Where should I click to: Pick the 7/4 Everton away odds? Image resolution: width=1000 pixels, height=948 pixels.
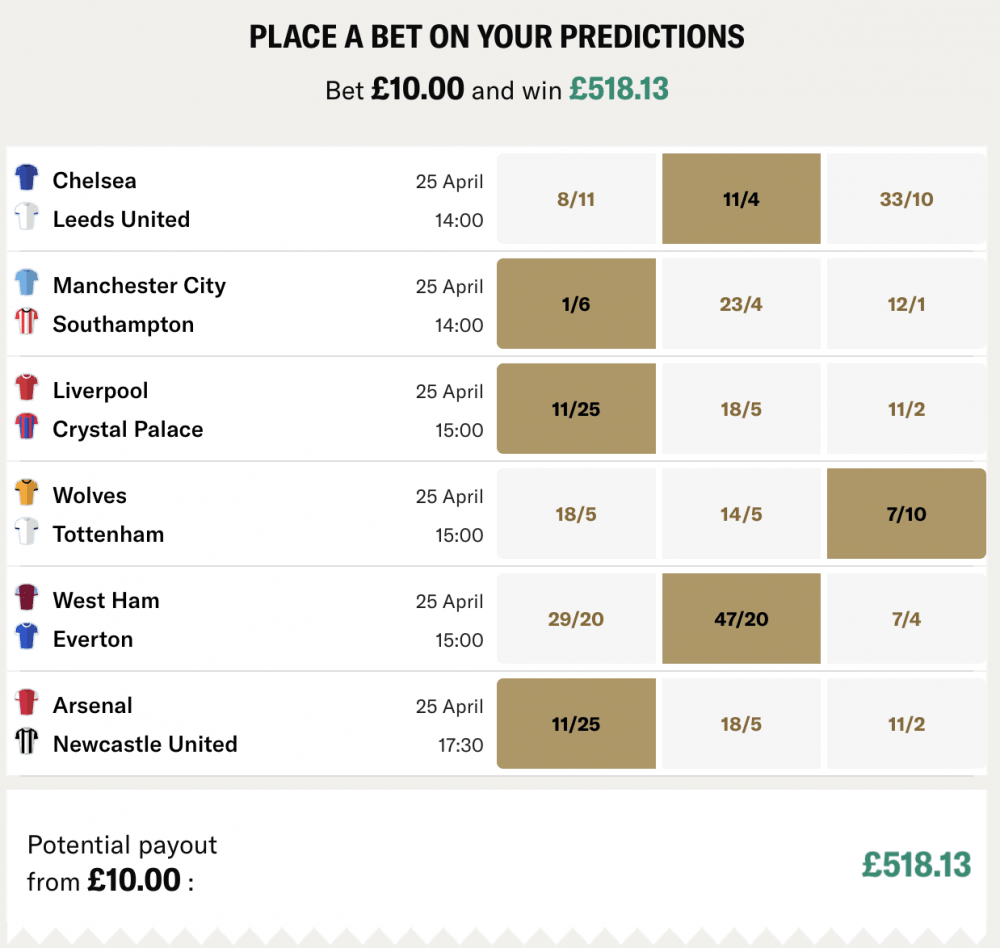[x=906, y=618]
